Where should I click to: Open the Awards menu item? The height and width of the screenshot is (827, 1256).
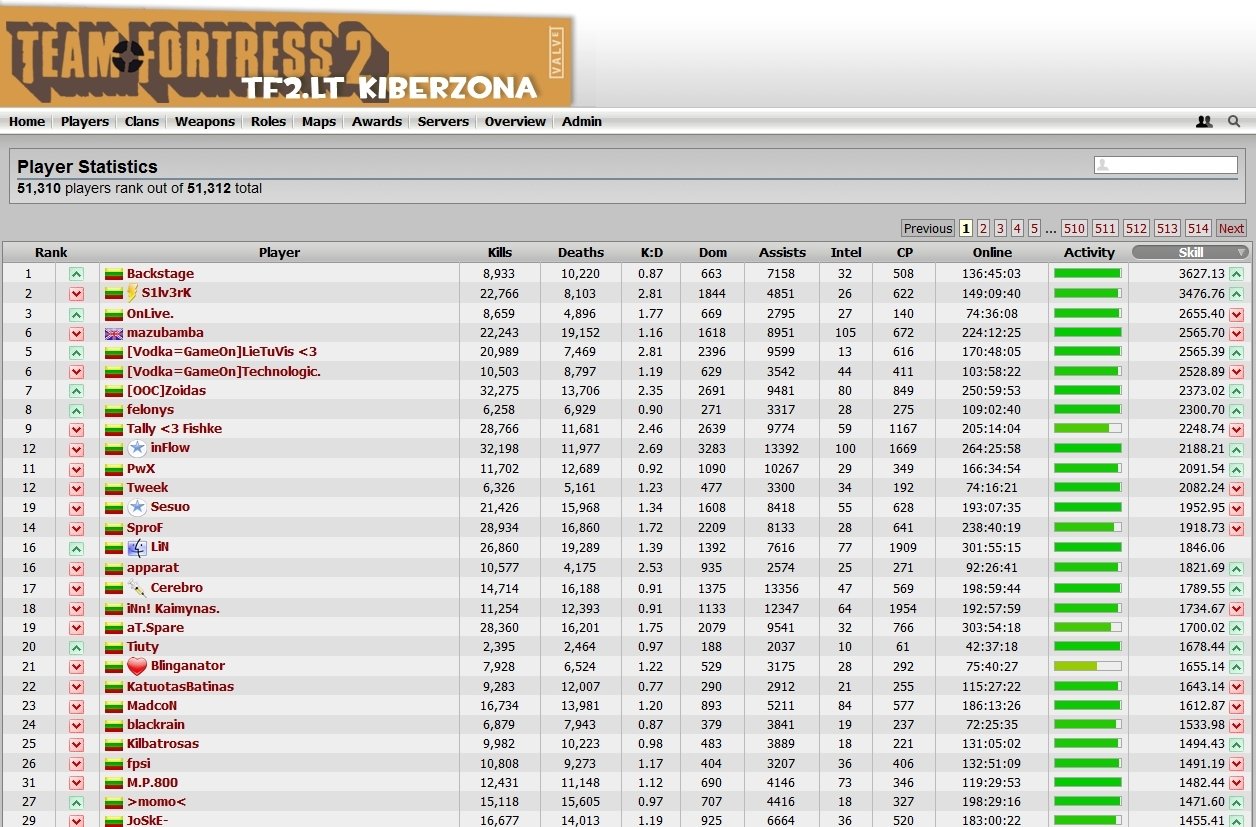point(377,122)
